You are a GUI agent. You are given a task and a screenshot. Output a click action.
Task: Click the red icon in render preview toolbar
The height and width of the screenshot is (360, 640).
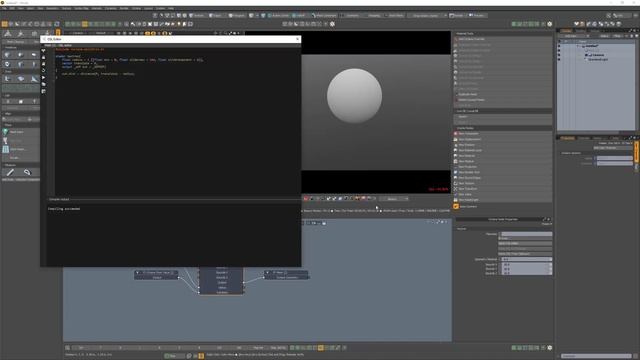tap(306, 199)
